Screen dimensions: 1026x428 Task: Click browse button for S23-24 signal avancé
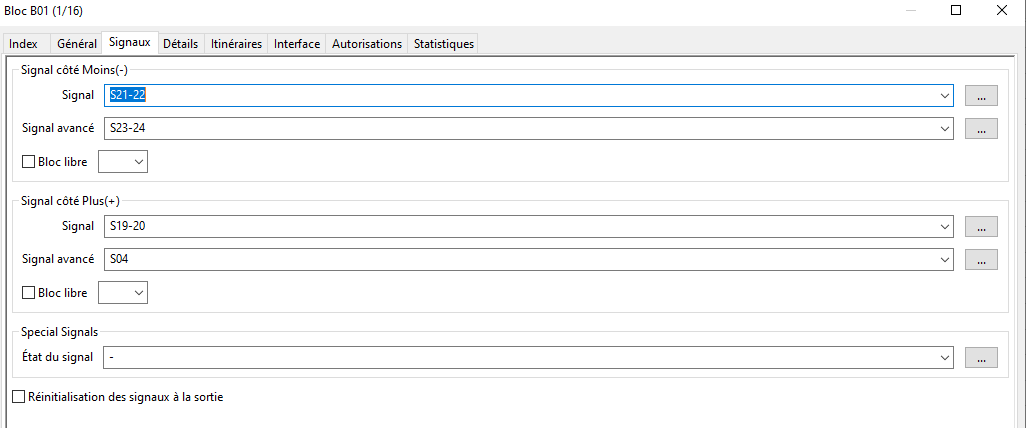coord(981,129)
